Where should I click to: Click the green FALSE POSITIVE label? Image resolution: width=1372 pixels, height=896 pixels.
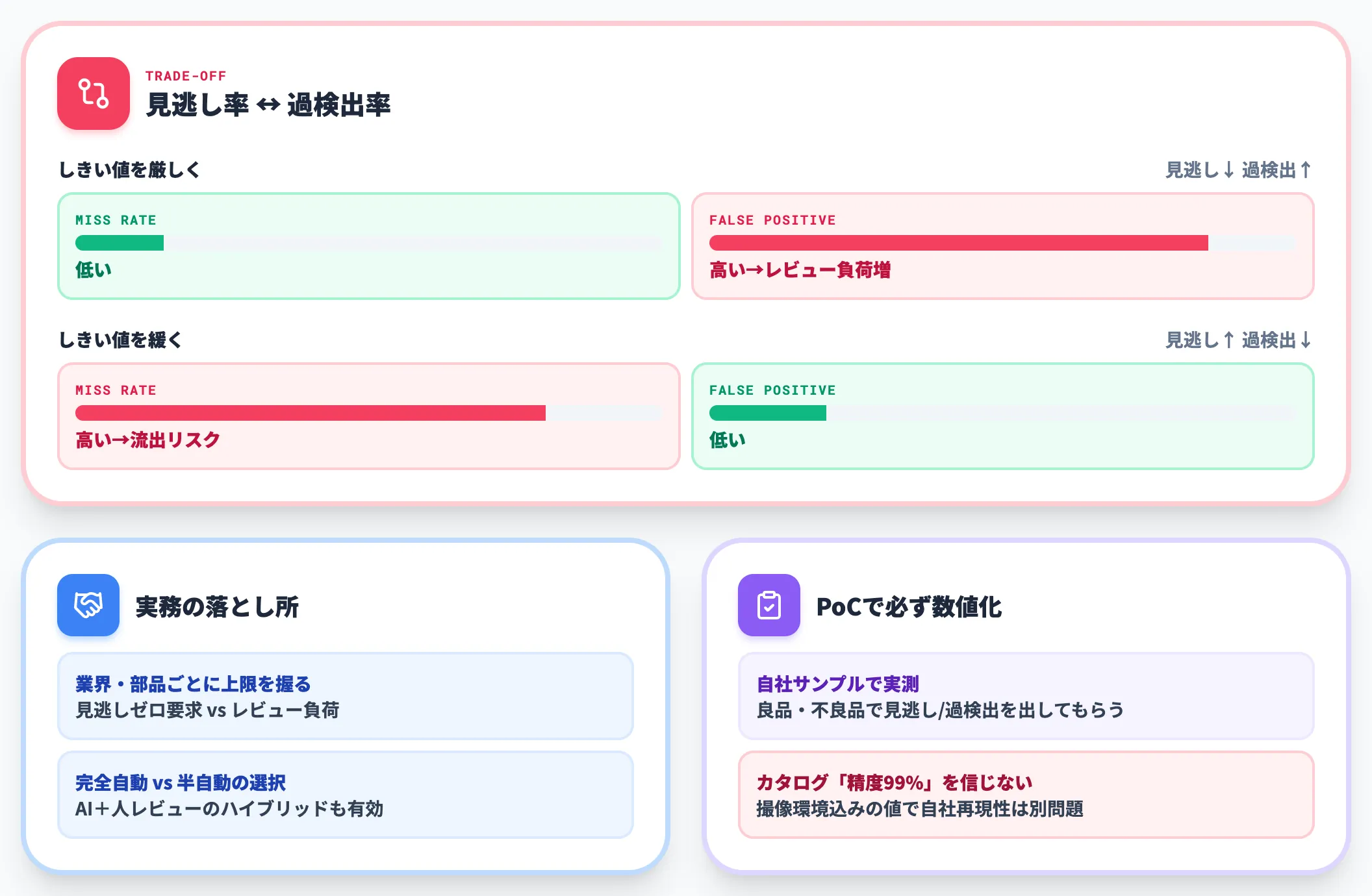coord(772,390)
